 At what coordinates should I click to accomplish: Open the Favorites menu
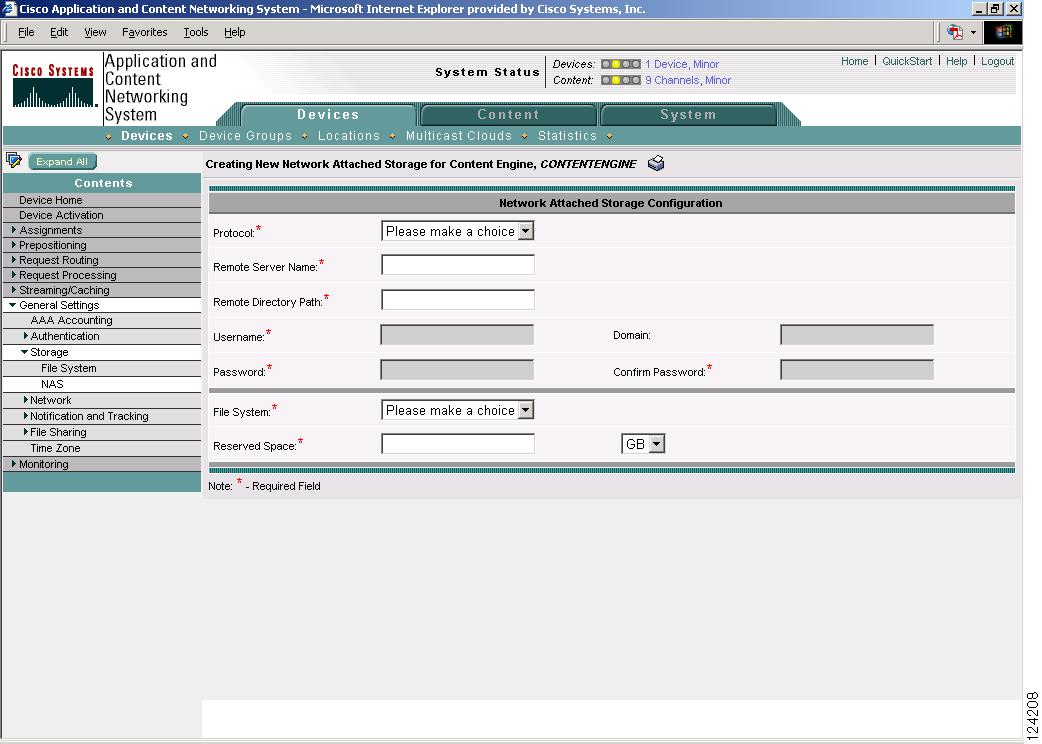click(144, 32)
